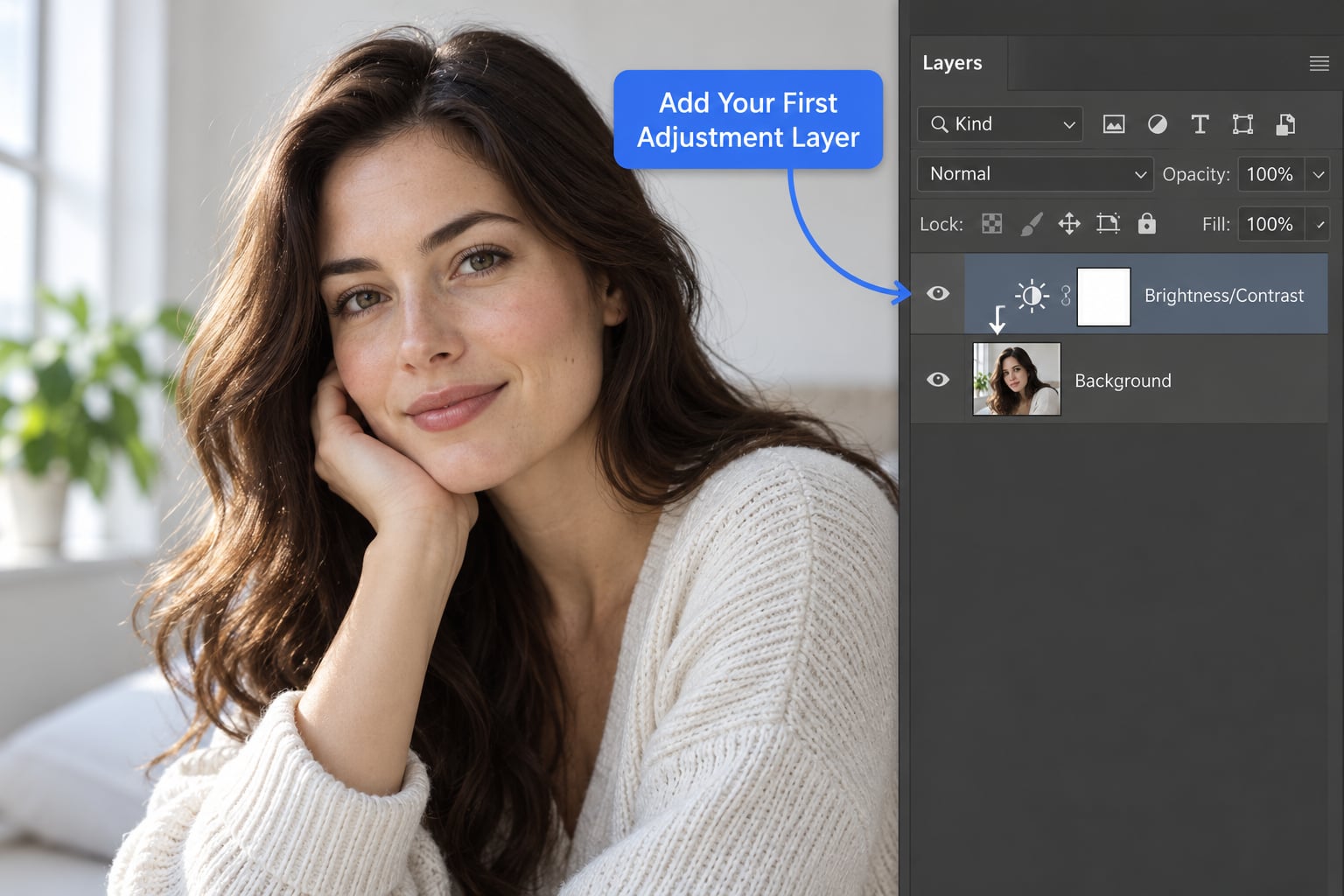Filter layers by adjustment layer type
This screenshot has height=896, width=1344.
pos(1157,124)
